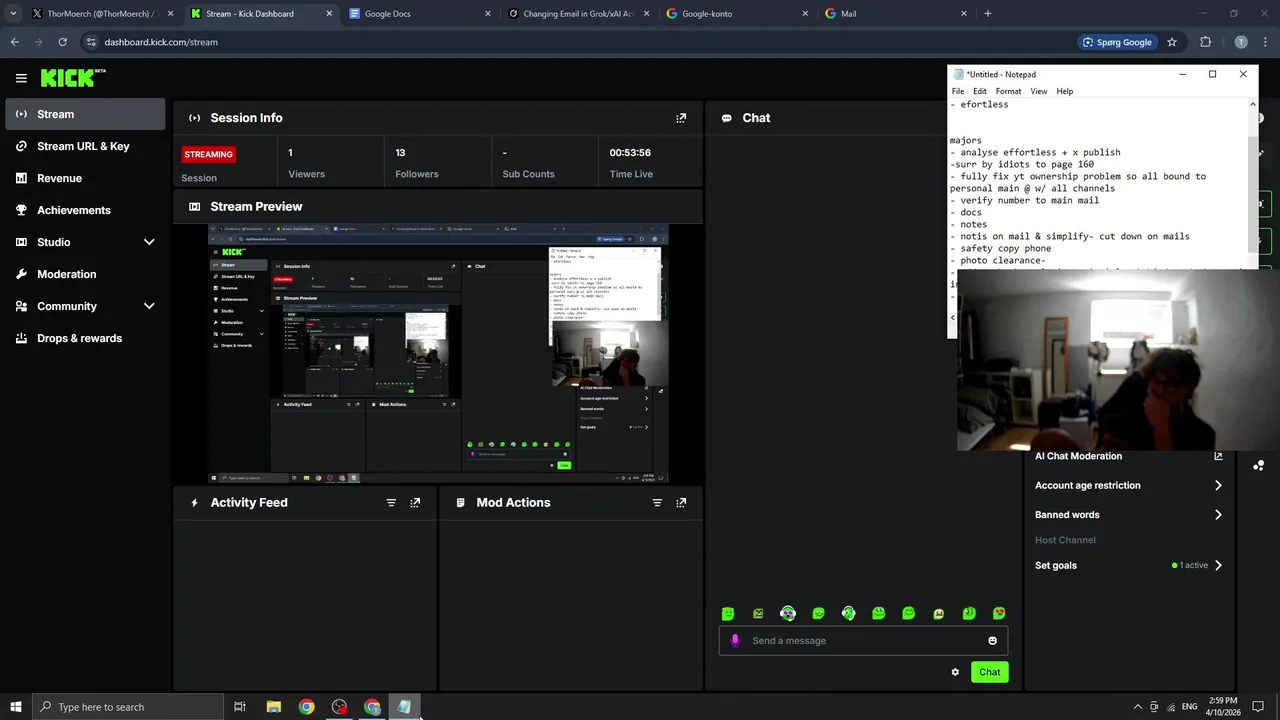
Task: Open Drops & rewards icon
Action: tap(21, 338)
